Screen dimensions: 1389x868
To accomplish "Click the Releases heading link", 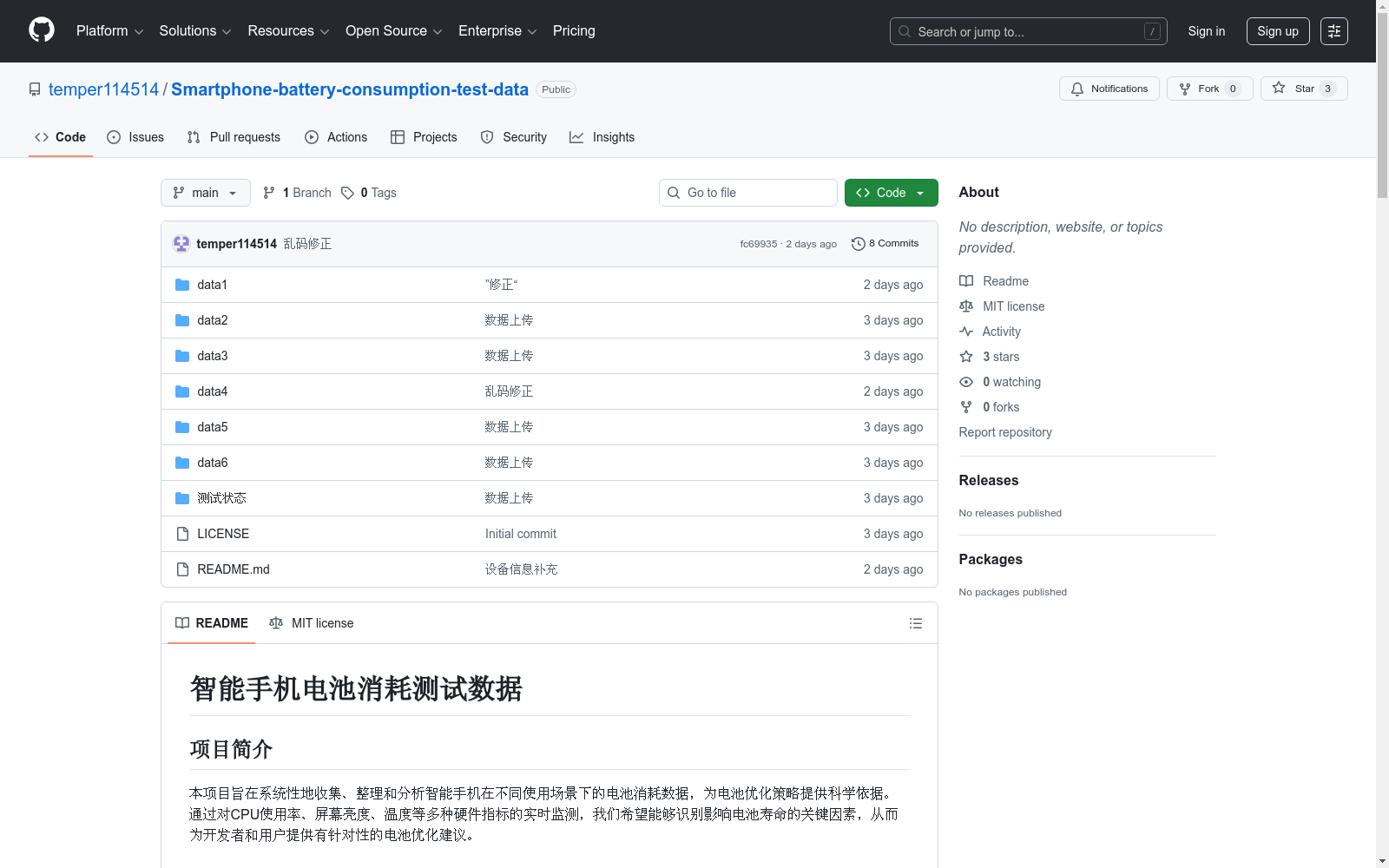I will coord(989,480).
